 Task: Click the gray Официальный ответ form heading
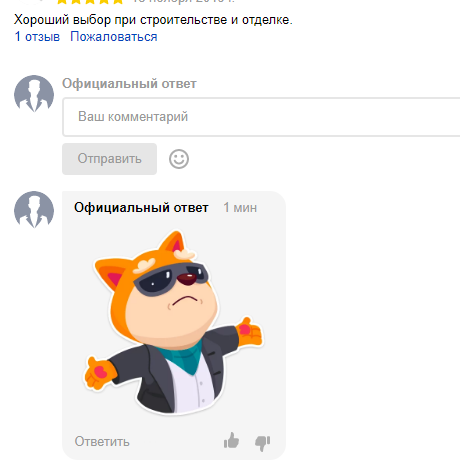[129, 84]
